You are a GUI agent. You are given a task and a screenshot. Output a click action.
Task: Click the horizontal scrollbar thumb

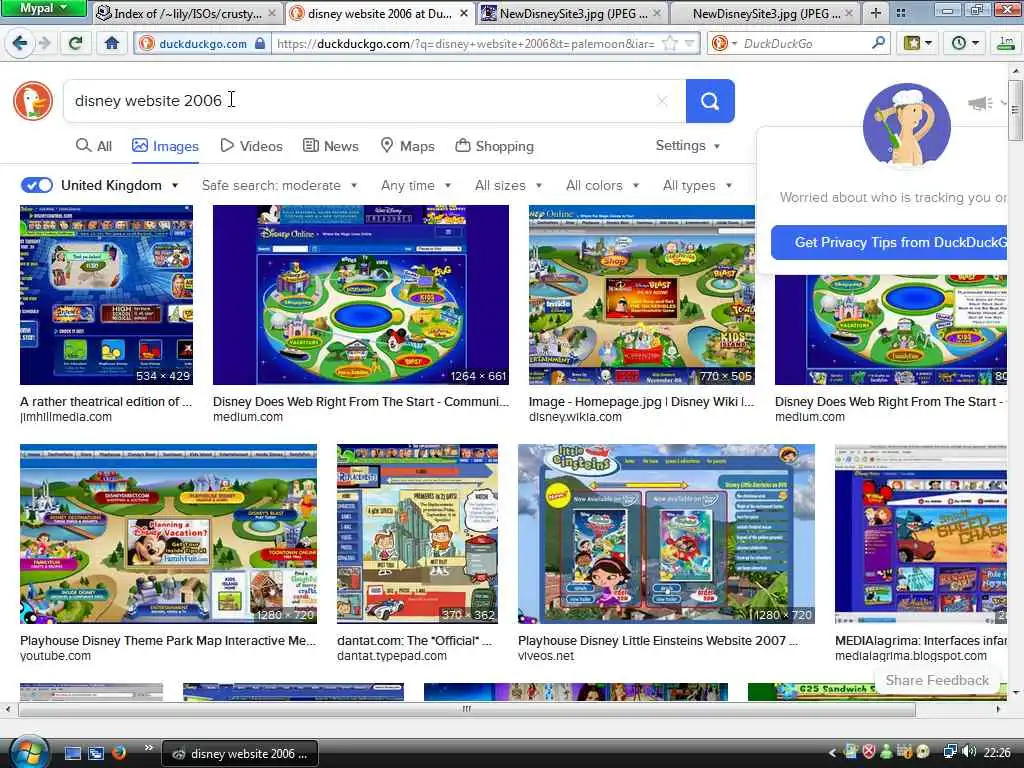click(x=467, y=709)
